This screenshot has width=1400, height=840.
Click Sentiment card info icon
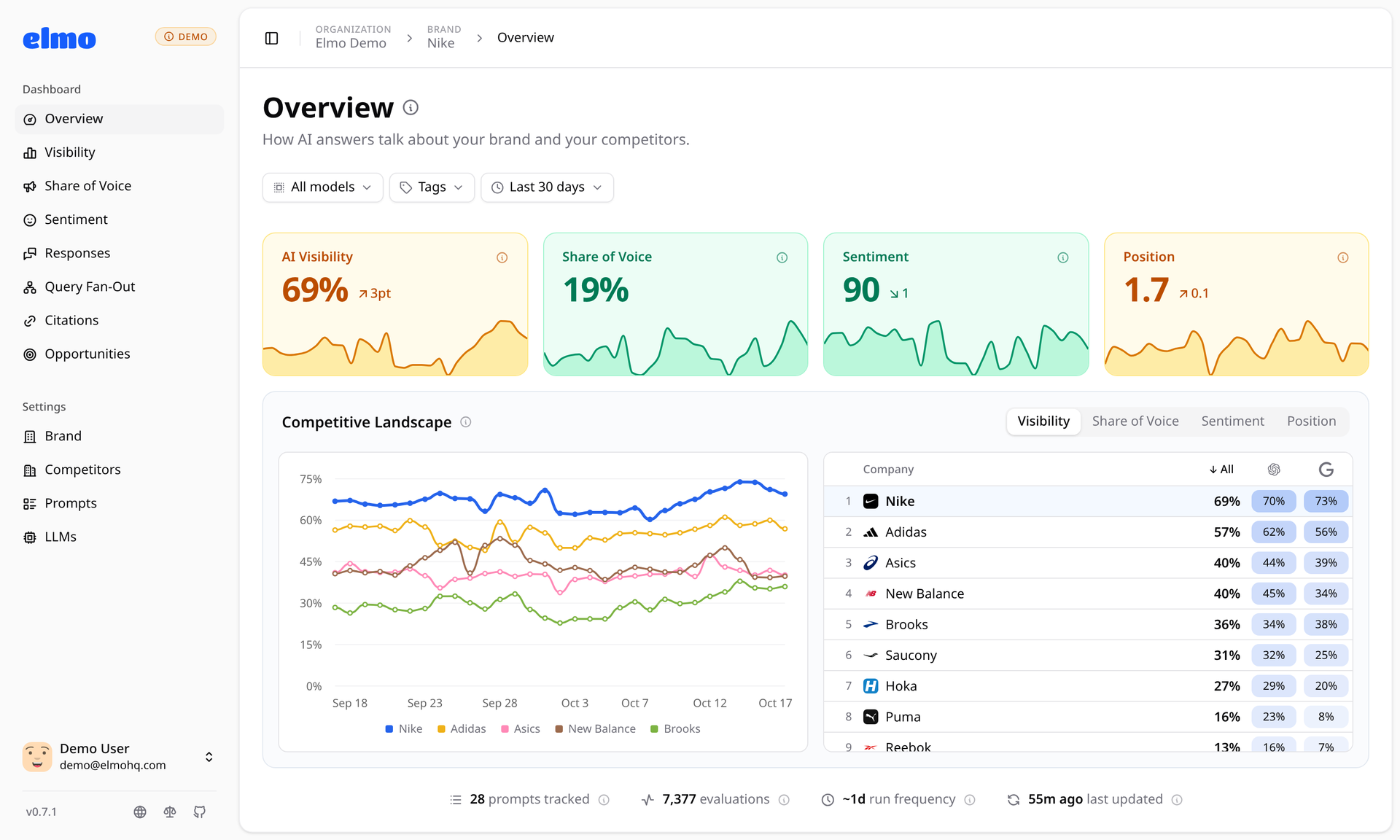[x=1062, y=257]
